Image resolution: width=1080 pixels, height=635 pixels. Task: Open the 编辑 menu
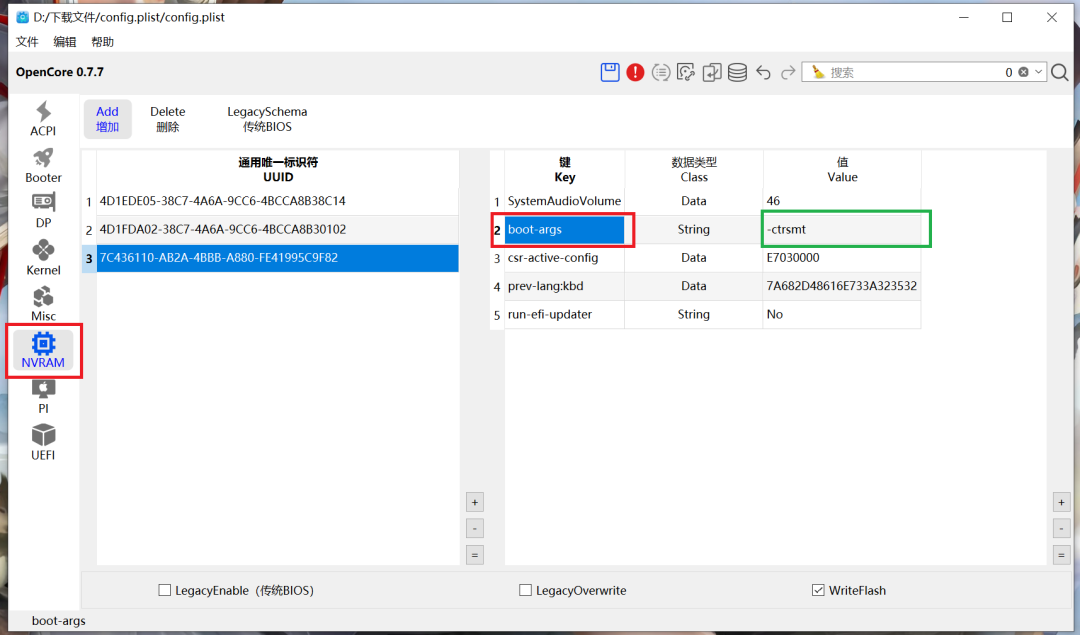point(65,42)
